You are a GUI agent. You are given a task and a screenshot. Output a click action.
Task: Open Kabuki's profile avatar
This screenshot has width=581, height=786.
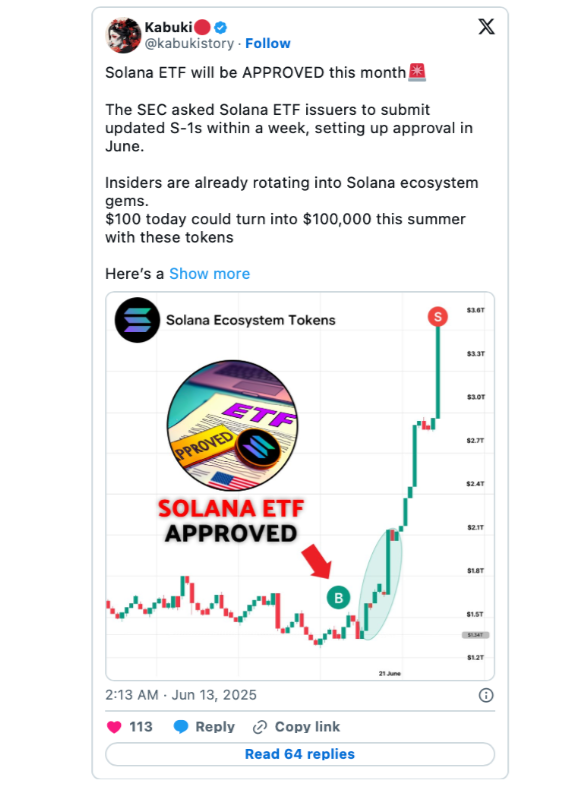123,35
